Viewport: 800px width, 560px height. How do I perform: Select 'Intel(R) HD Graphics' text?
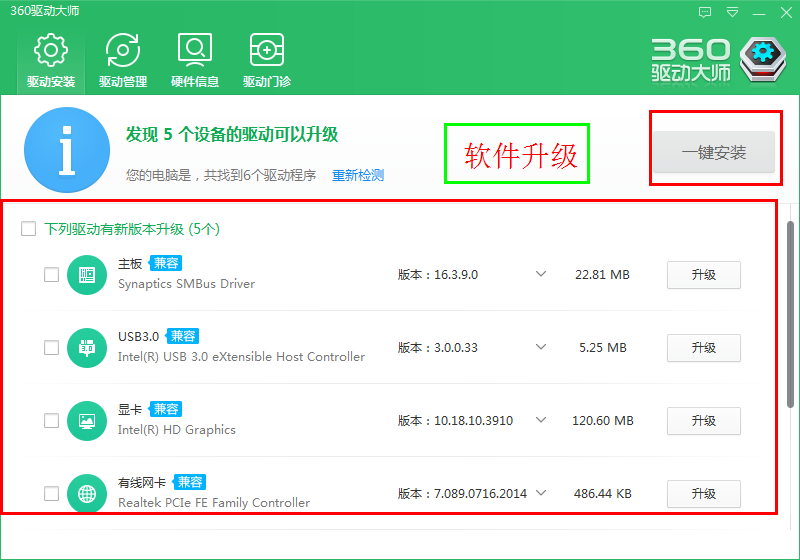[x=177, y=430]
